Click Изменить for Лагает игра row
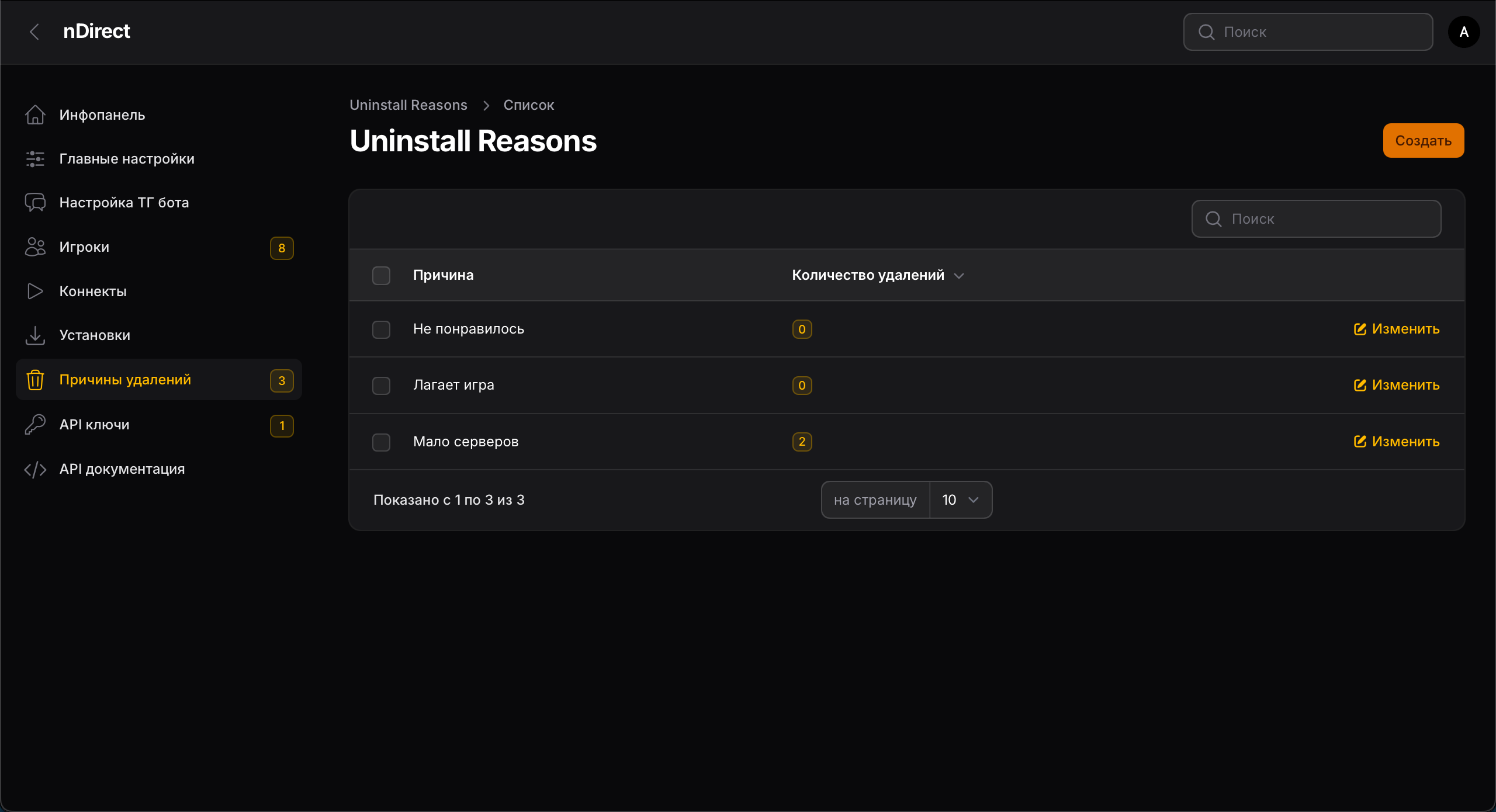 [x=1397, y=385]
